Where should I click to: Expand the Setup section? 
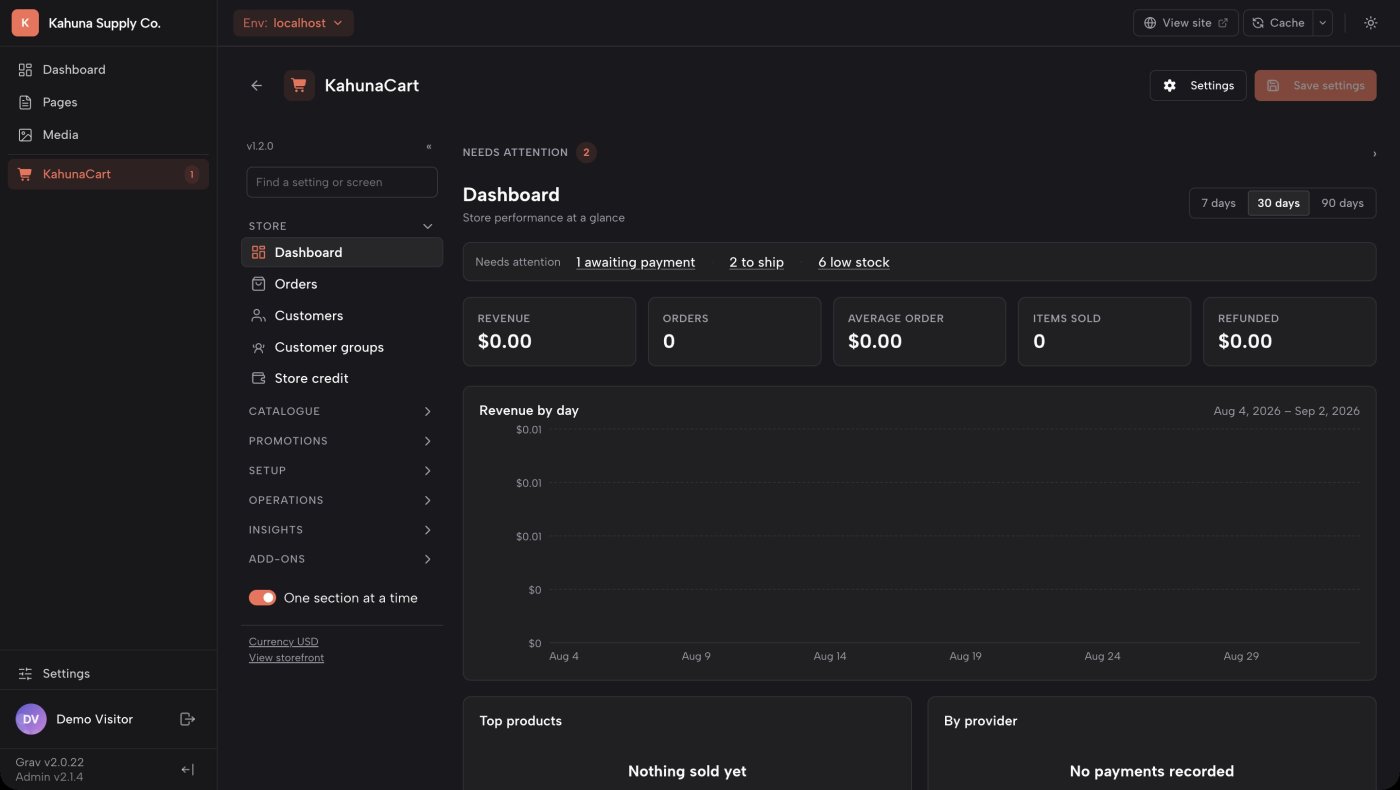coord(341,470)
